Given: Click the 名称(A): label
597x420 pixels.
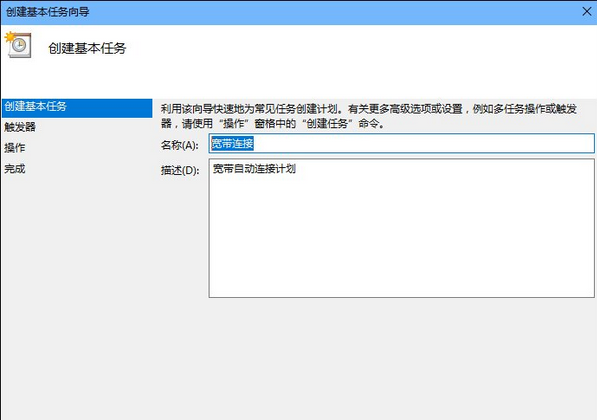Looking at the screenshot, I should point(180,145).
